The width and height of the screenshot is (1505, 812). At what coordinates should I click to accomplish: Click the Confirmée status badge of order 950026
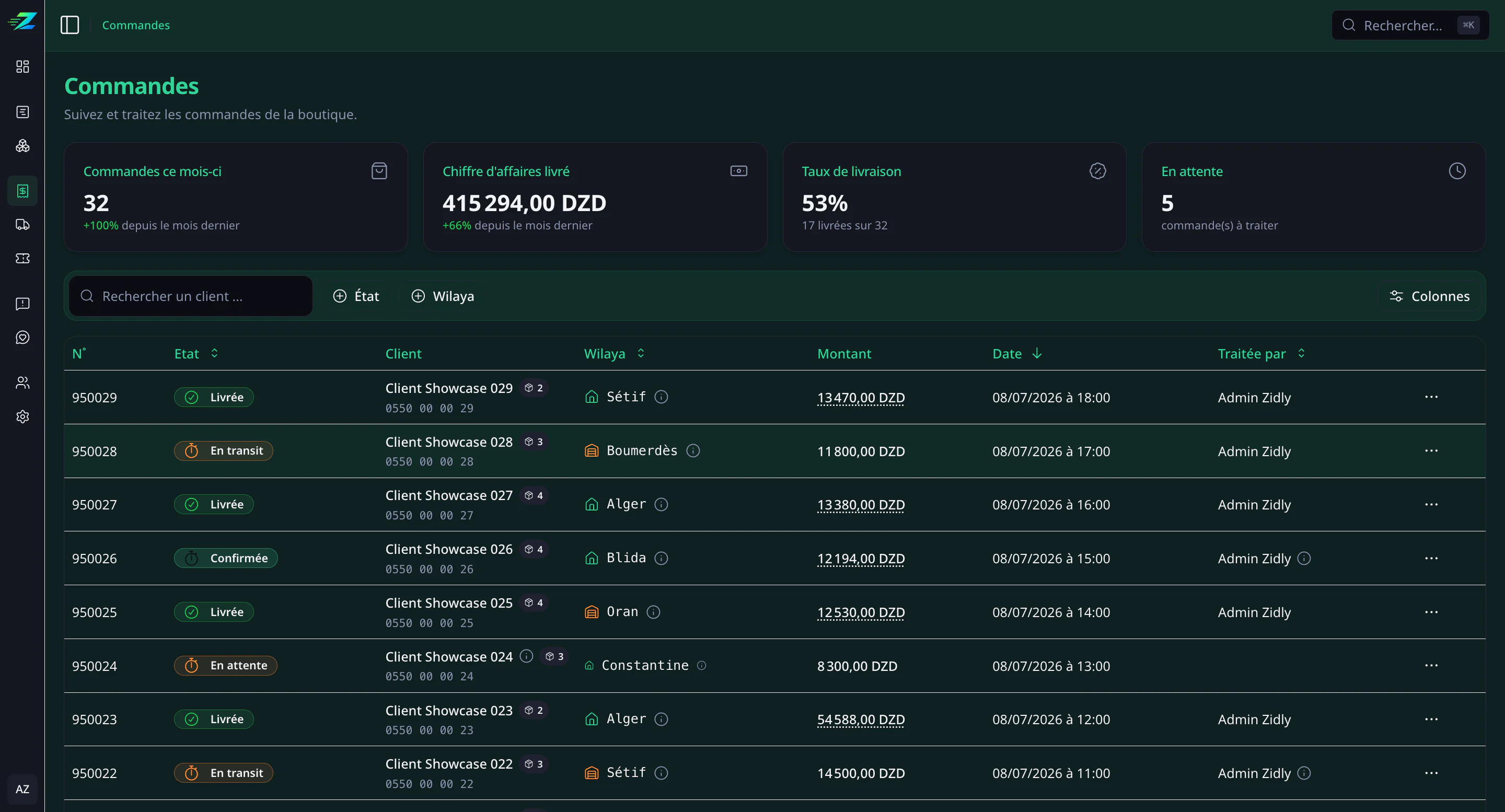226,559
